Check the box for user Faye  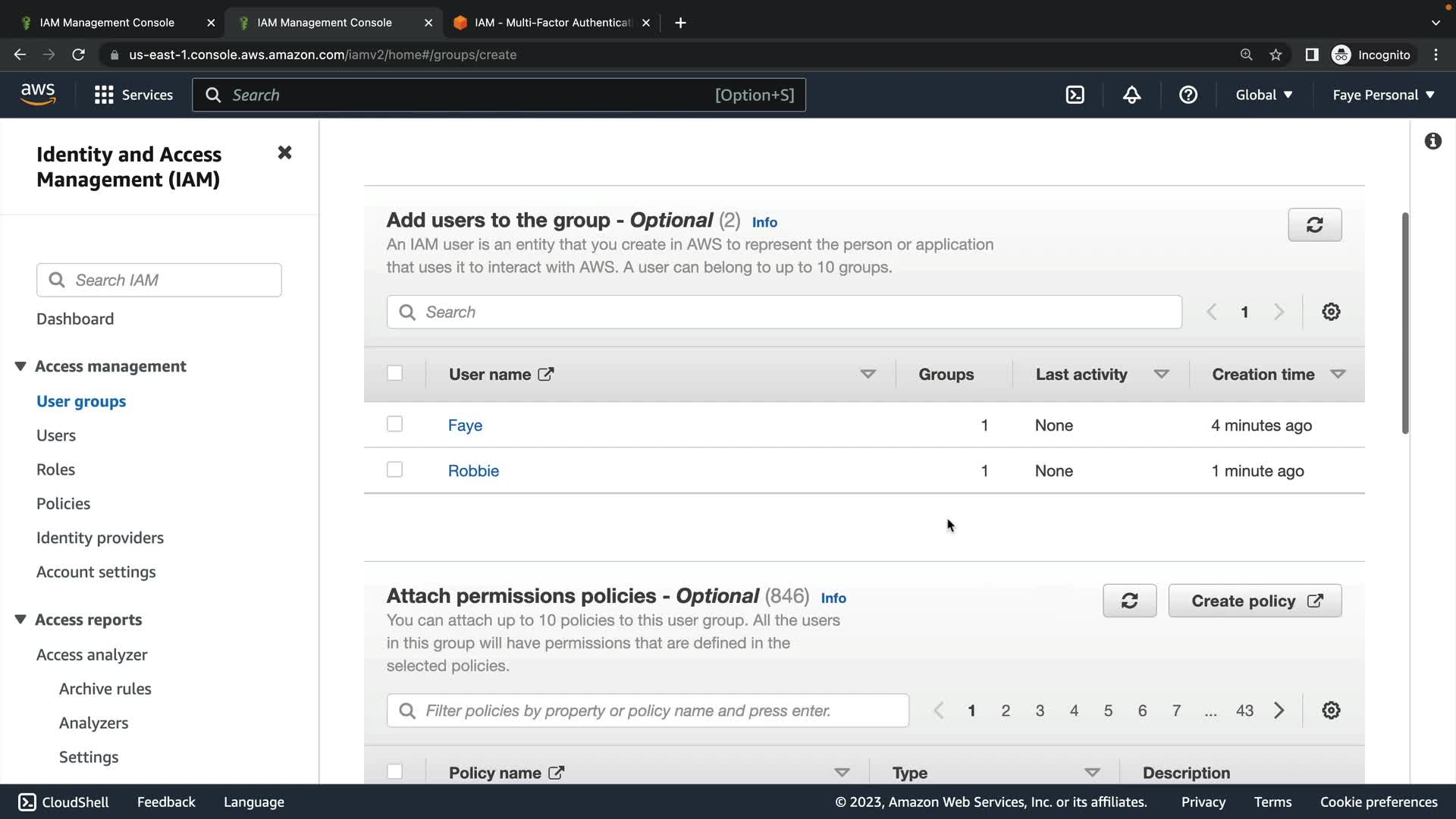coord(394,425)
